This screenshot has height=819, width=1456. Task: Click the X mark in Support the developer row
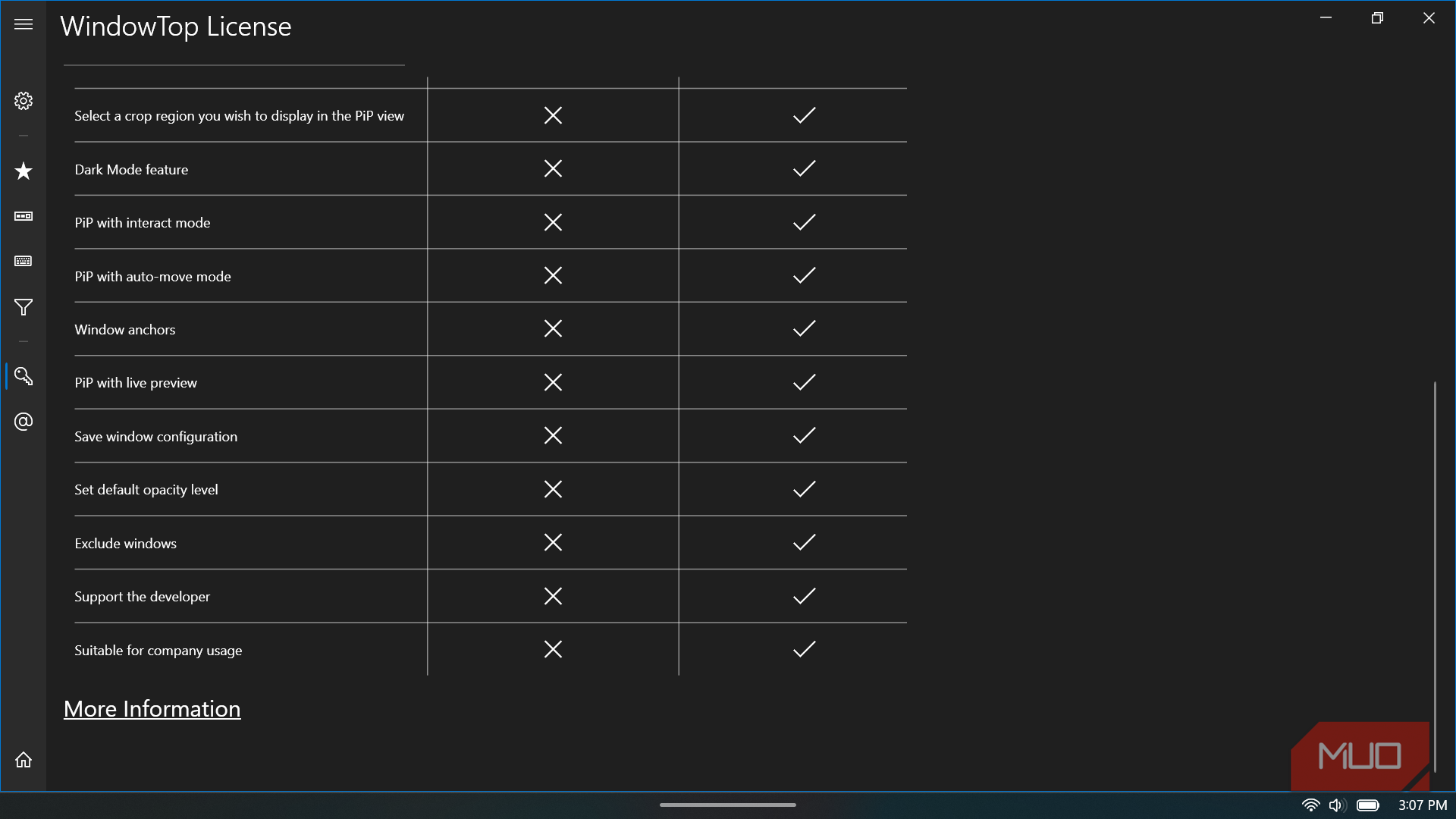point(553,596)
